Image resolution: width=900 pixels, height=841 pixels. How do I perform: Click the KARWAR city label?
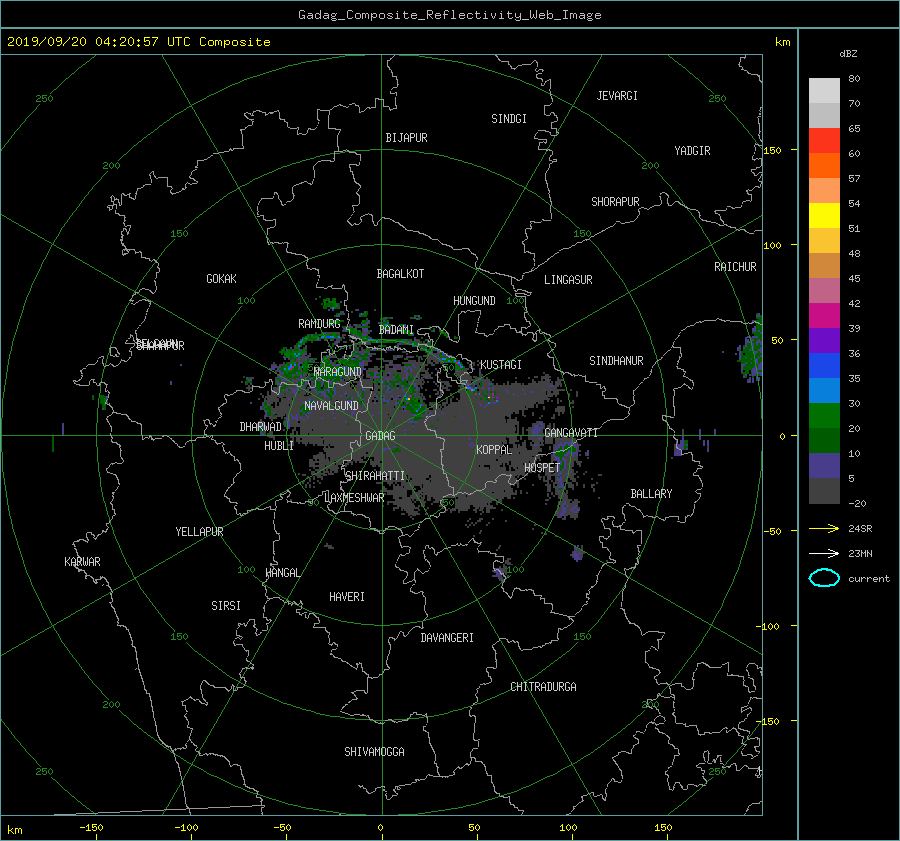coord(82,562)
